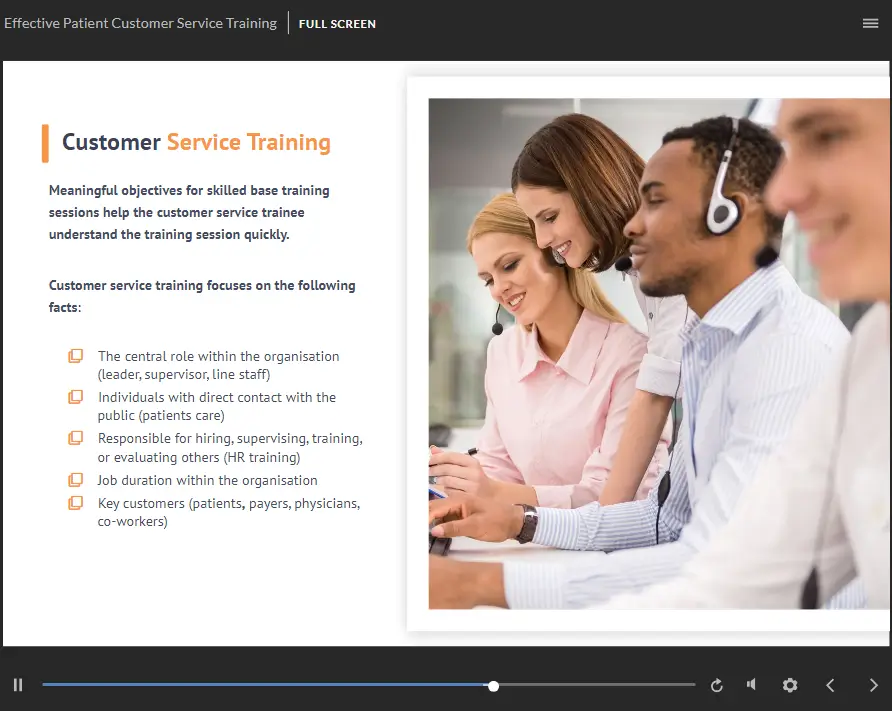Screen dimensions: 892x711
Task: Click the "Customer Service Training" slide heading
Action: (196, 142)
